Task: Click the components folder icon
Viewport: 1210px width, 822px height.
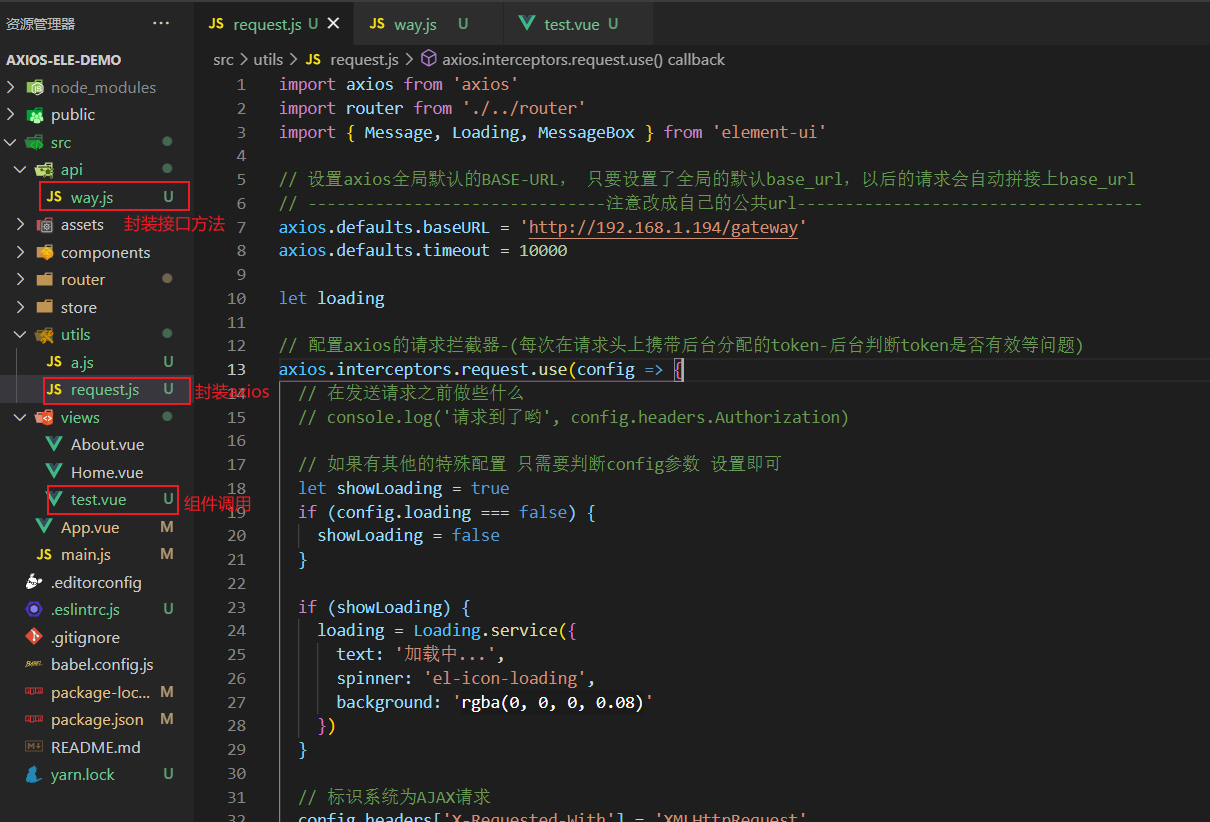Action: (44, 253)
